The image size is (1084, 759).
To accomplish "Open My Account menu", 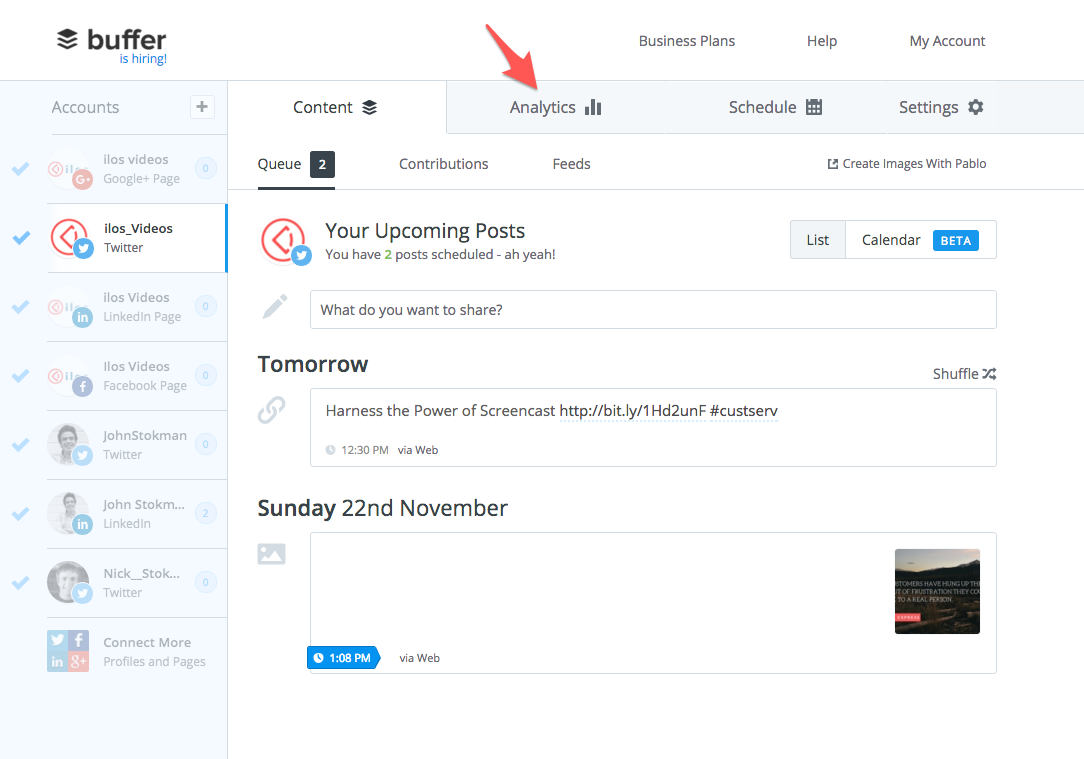I will click(x=947, y=41).
